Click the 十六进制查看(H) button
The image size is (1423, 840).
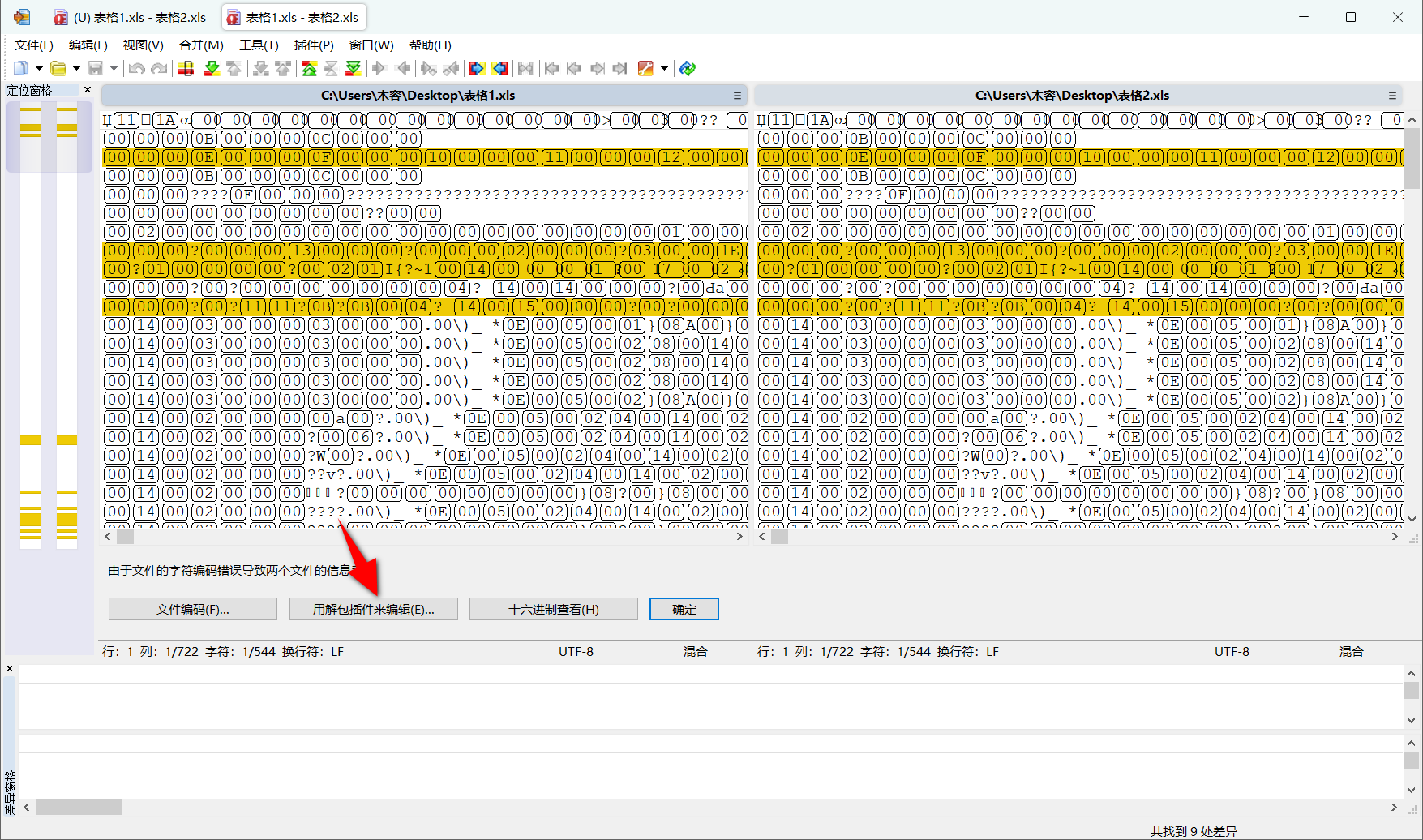pos(554,609)
